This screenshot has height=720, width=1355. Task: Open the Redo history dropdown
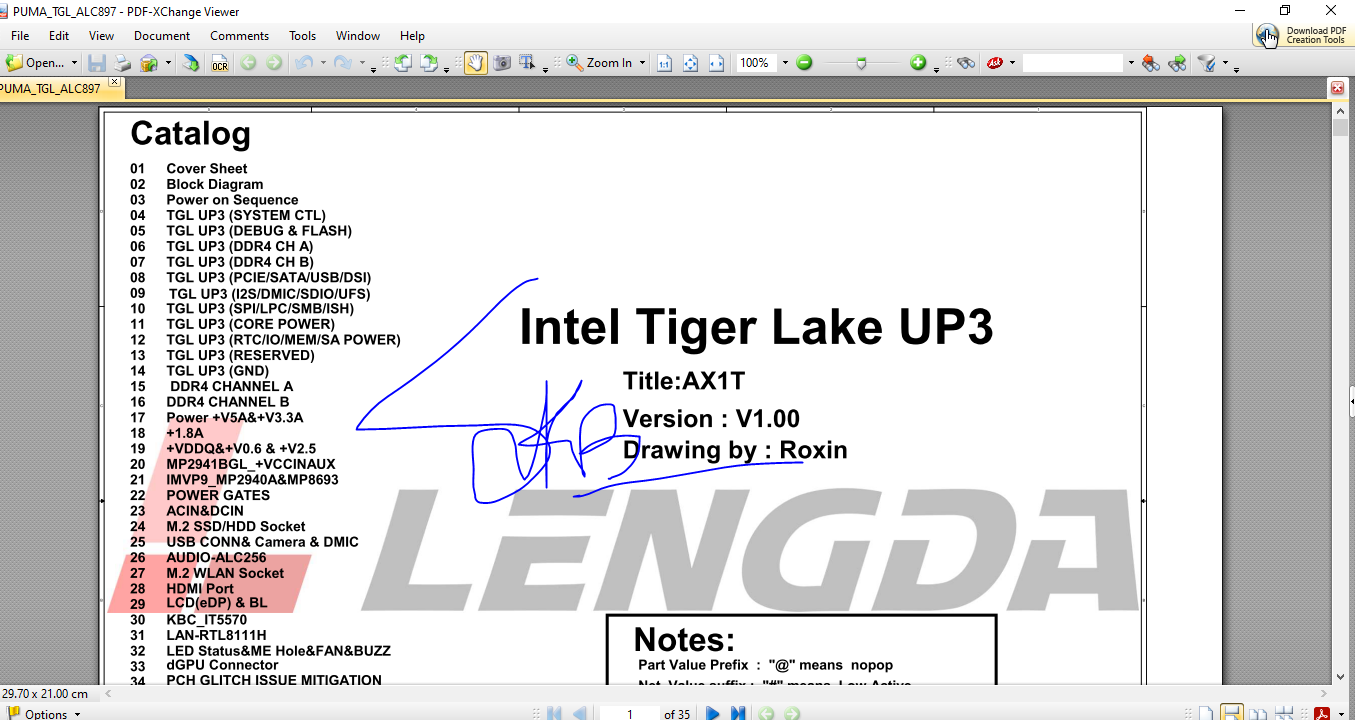(x=362, y=63)
